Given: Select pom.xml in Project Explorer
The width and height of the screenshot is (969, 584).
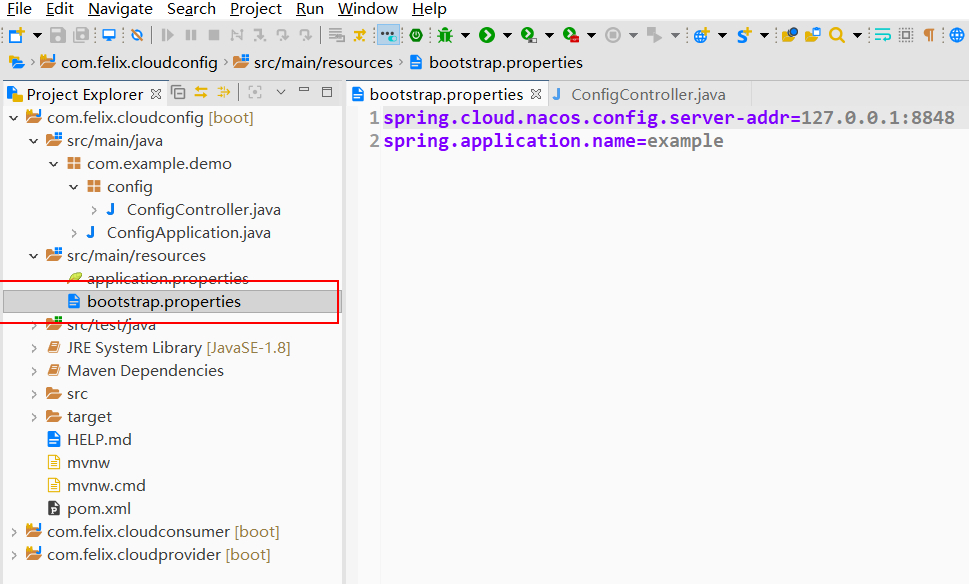Looking at the screenshot, I should point(99,509).
